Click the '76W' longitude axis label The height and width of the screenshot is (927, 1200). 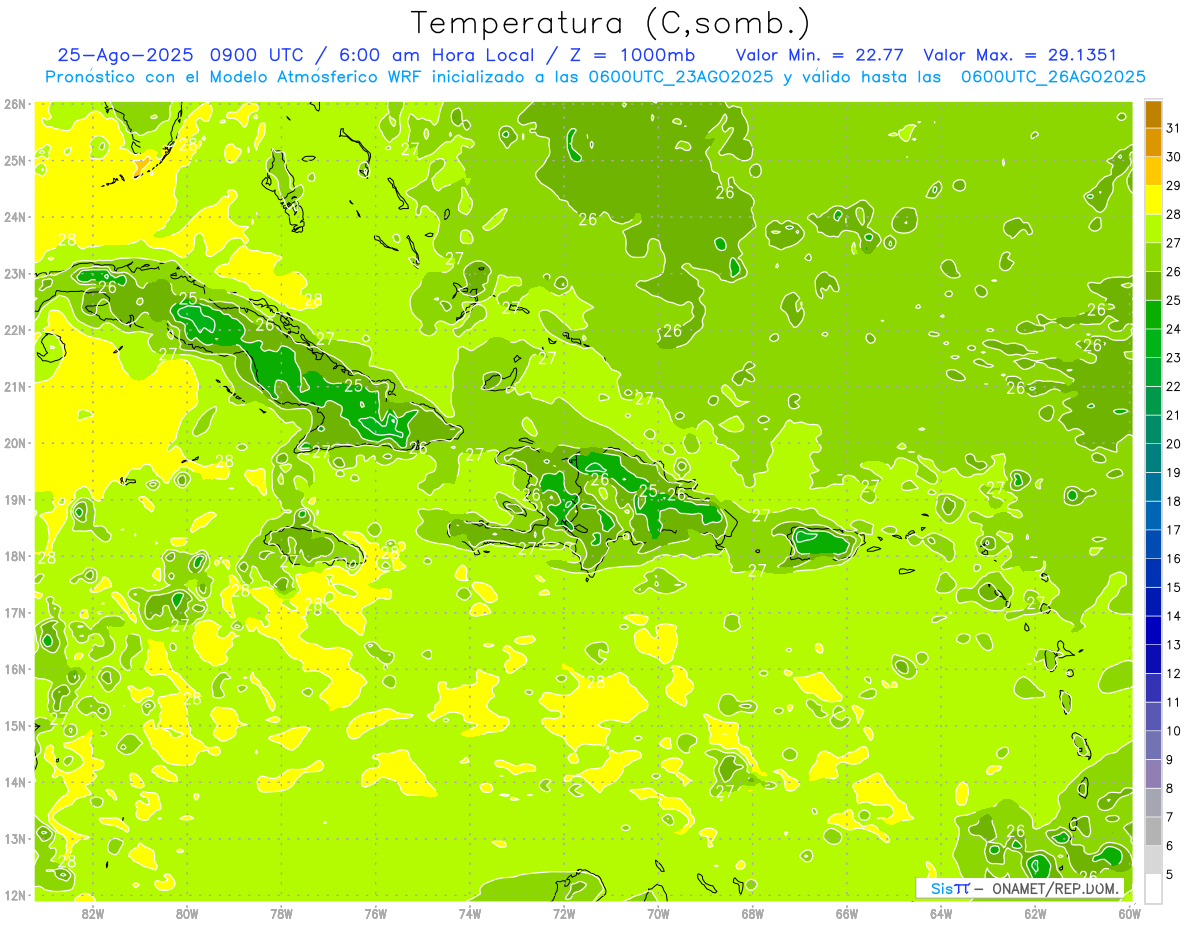click(376, 913)
